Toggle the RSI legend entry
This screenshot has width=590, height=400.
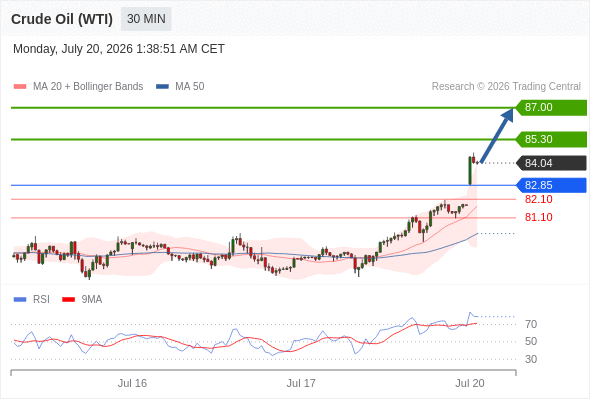pos(32,300)
